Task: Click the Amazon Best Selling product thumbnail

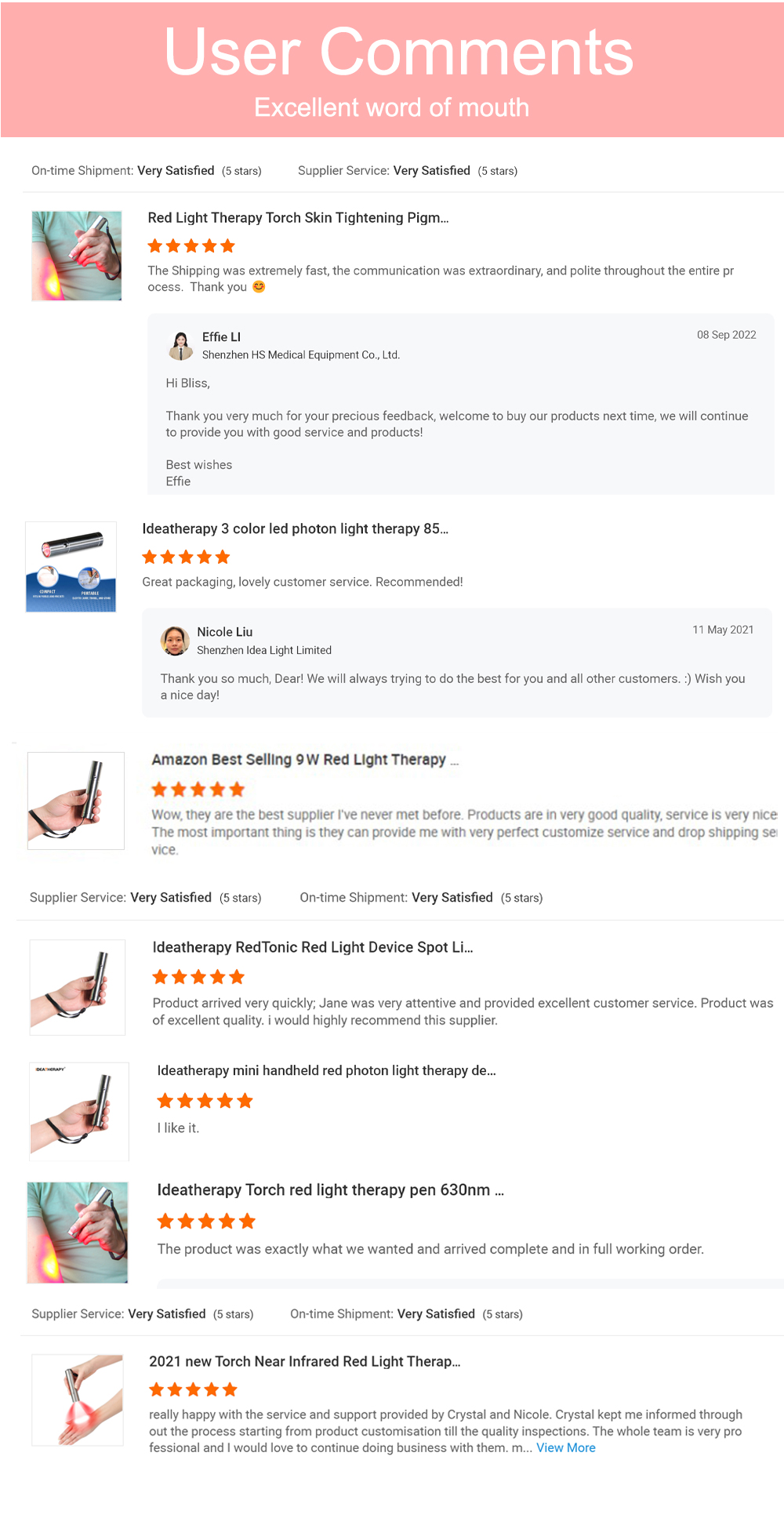Action: click(x=76, y=801)
